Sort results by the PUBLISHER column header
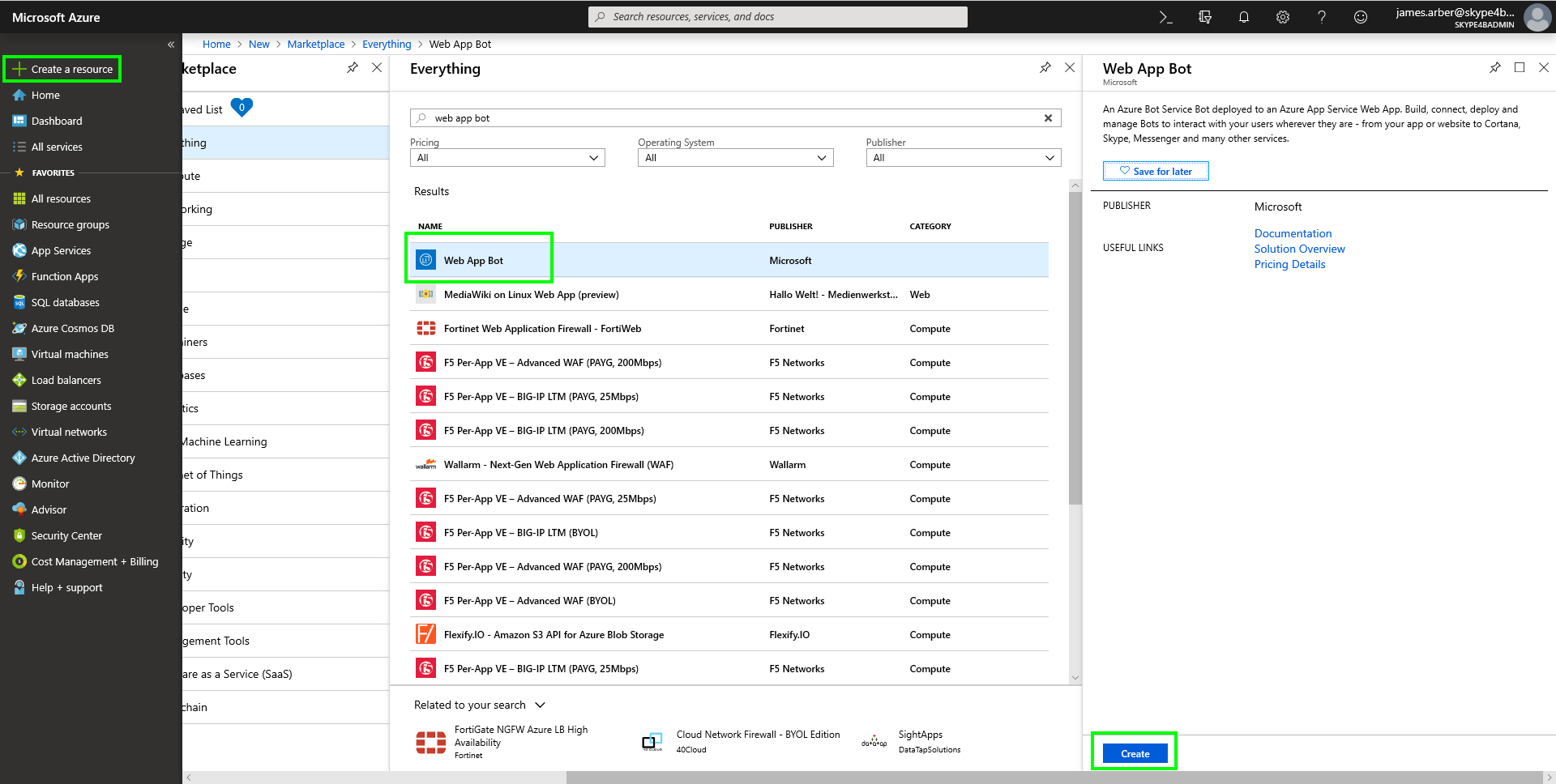1556x784 pixels. click(x=790, y=227)
